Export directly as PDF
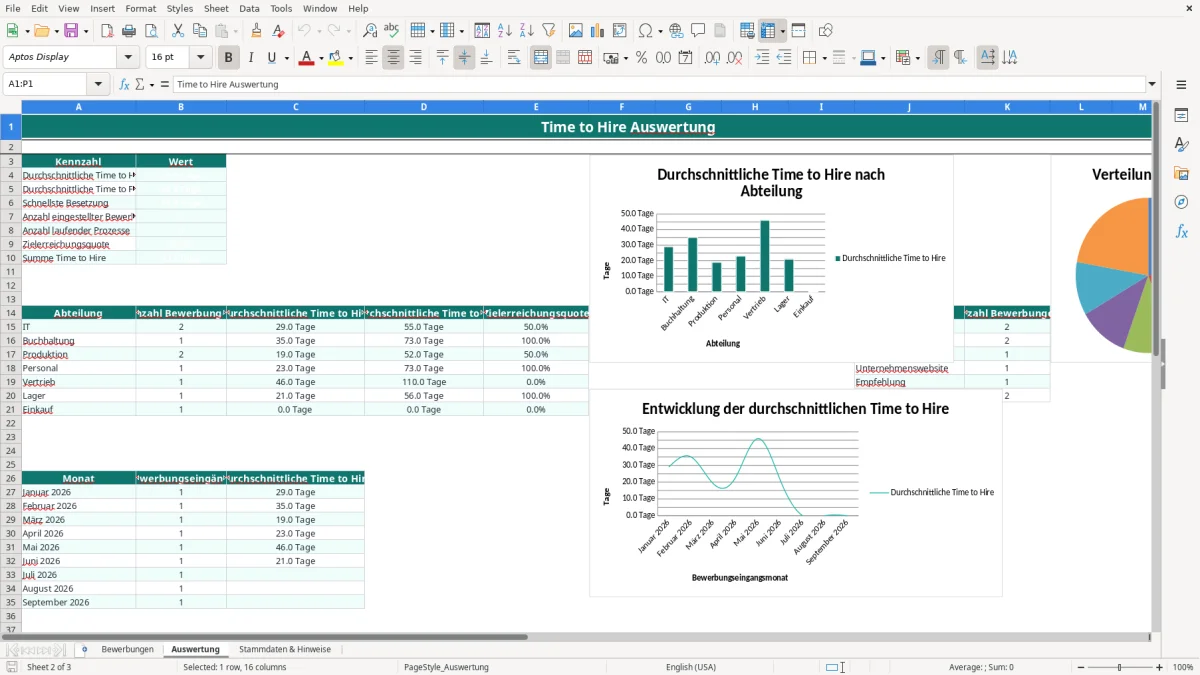1200x675 pixels. [x=106, y=31]
